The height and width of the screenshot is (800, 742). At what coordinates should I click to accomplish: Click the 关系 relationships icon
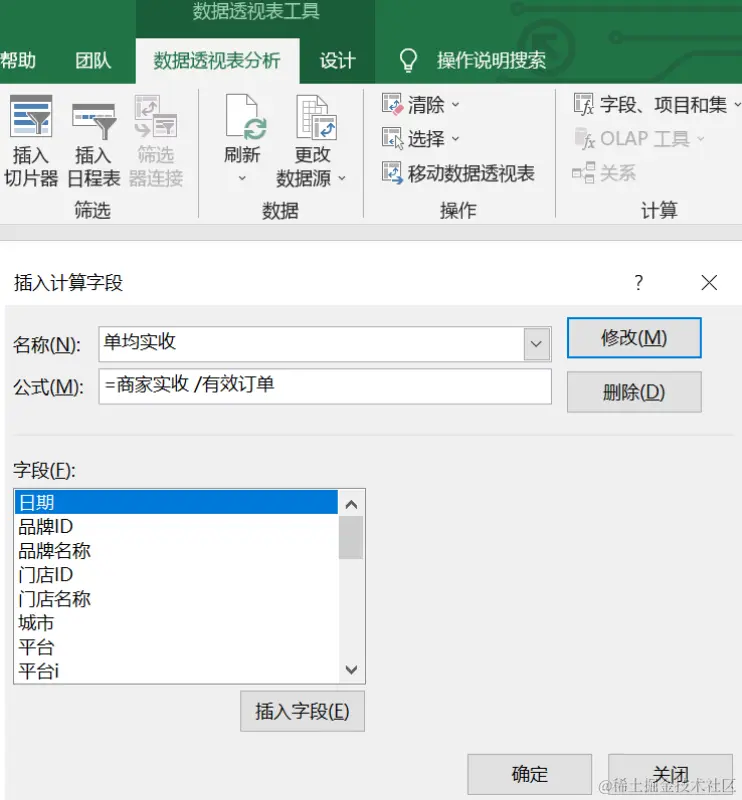click(583, 172)
